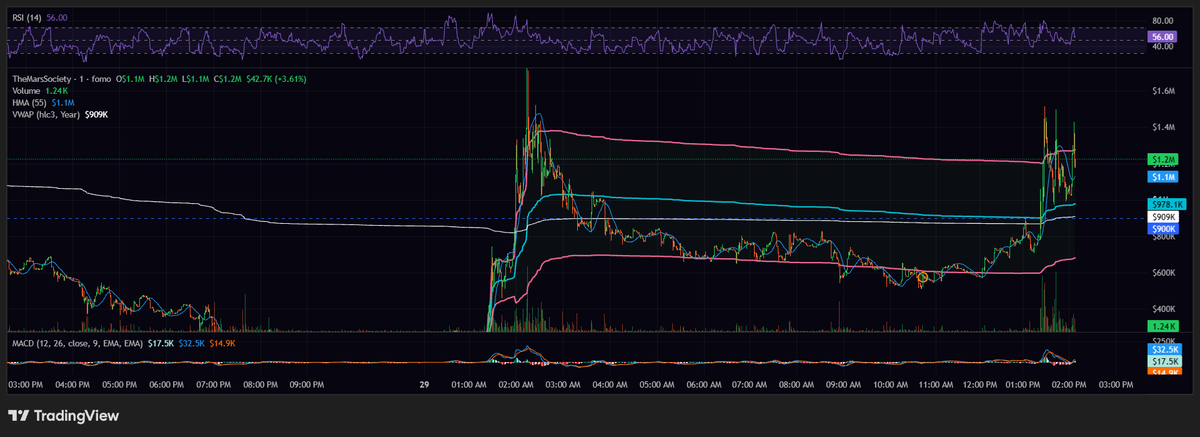
Task: Click the cyan $978.1K price tag
Action: pyautogui.click(x=1165, y=204)
